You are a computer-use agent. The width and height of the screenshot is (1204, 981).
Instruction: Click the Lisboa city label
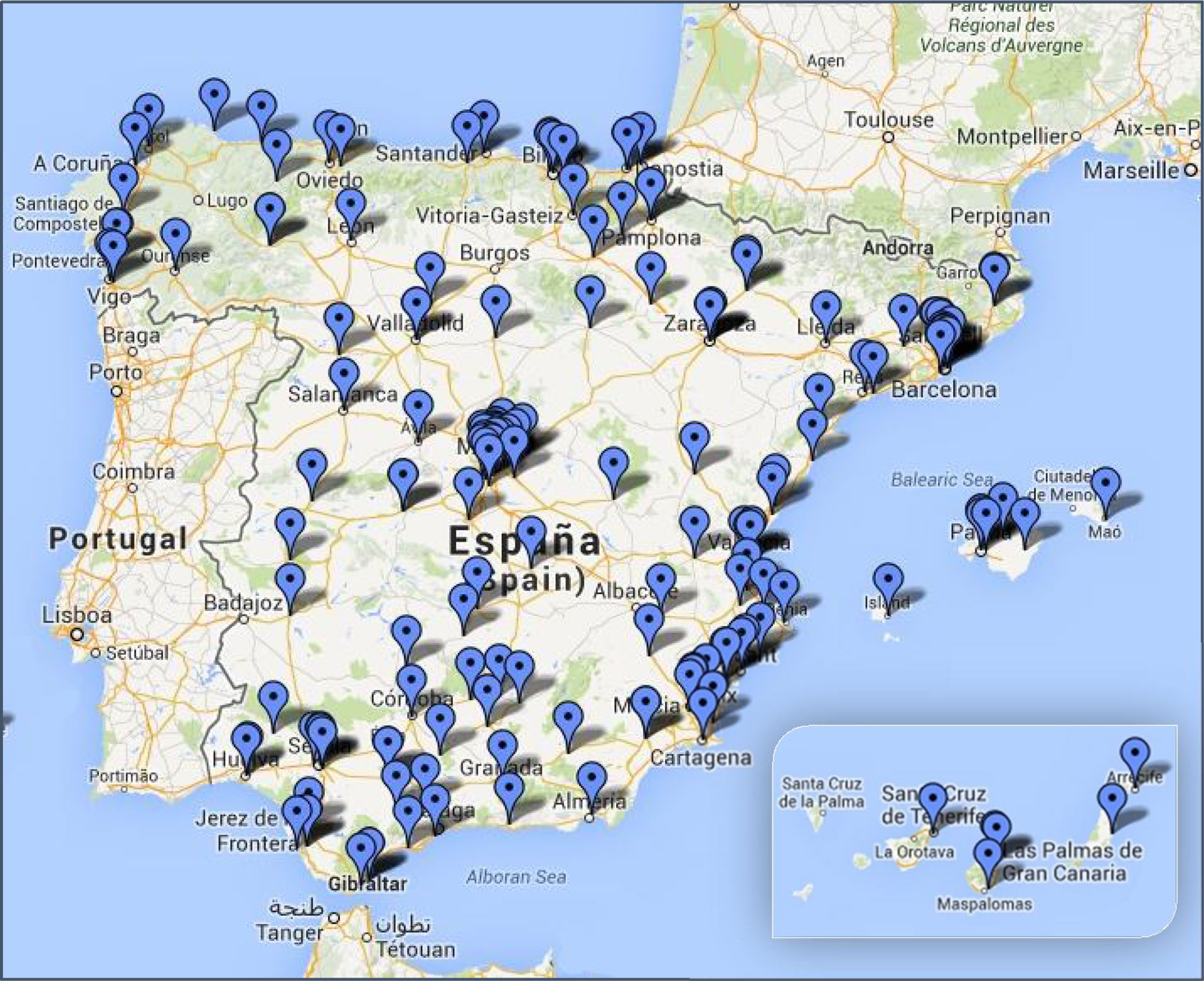pyautogui.click(x=77, y=615)
